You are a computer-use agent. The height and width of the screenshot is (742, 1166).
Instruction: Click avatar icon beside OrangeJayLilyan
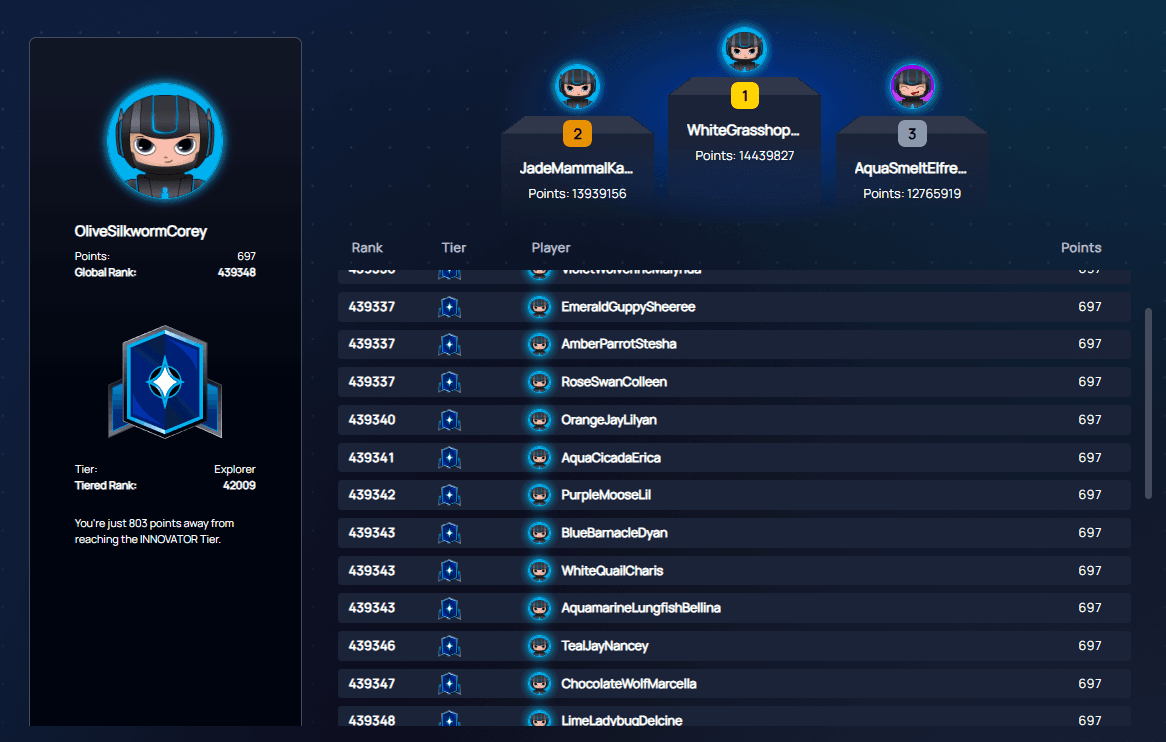(539, 420)
